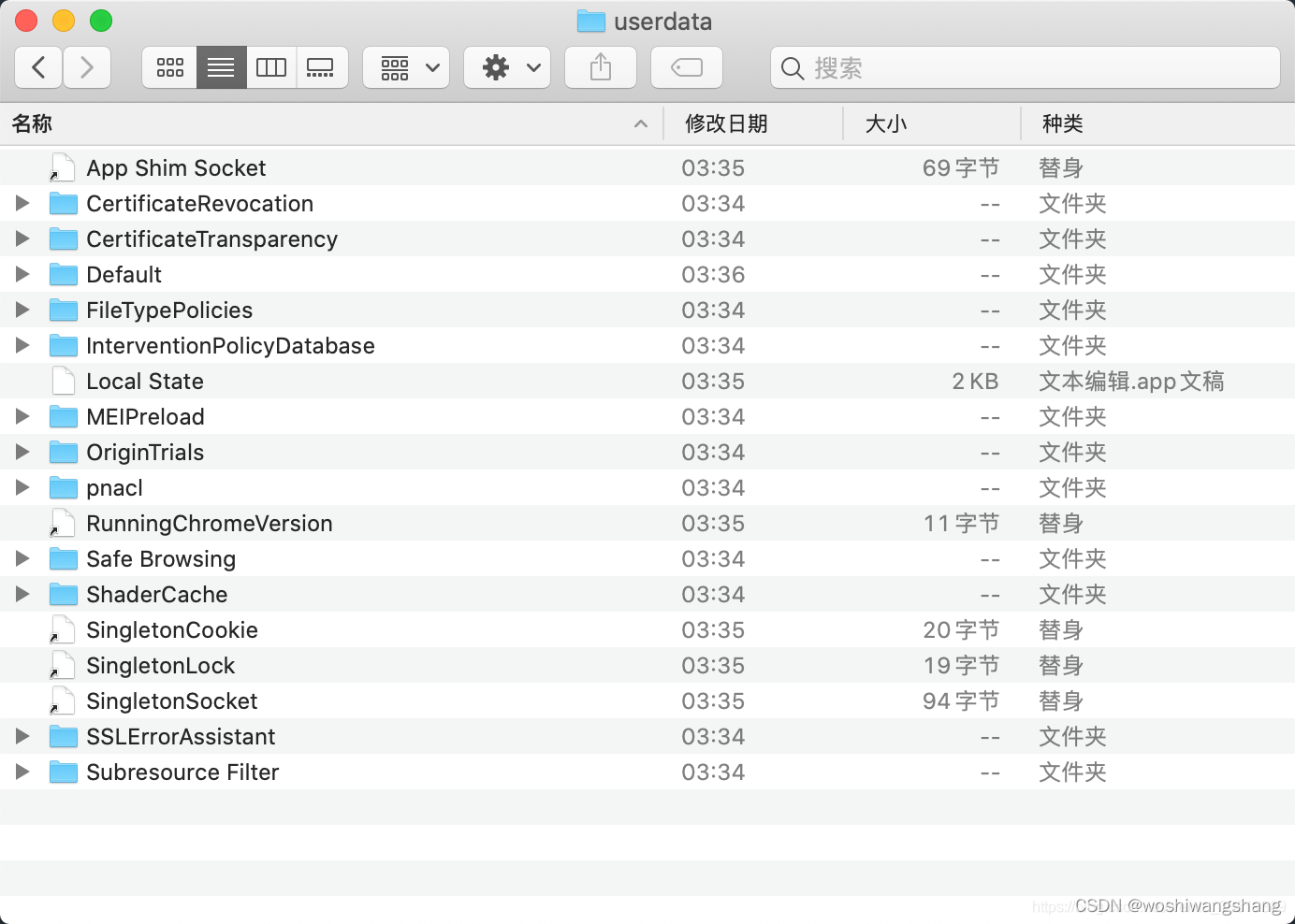This screenshot has width=1295, height=924.
Task: Select the 'Default' folder name
Action: tap(124, 275)
